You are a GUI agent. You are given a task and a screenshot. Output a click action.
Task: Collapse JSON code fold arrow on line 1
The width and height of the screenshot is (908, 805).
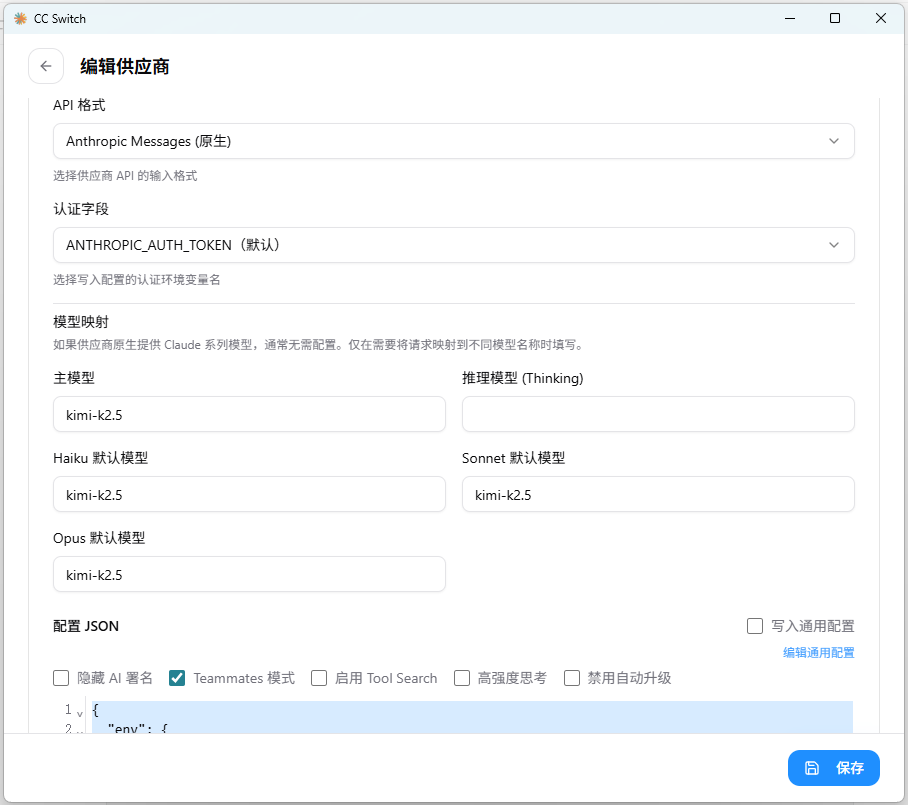pyautogui.click(x=80, y=712)
